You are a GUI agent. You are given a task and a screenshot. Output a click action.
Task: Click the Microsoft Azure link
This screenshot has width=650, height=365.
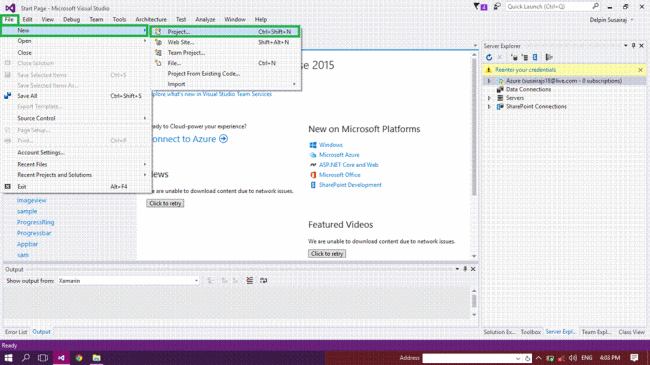[339, 155]
